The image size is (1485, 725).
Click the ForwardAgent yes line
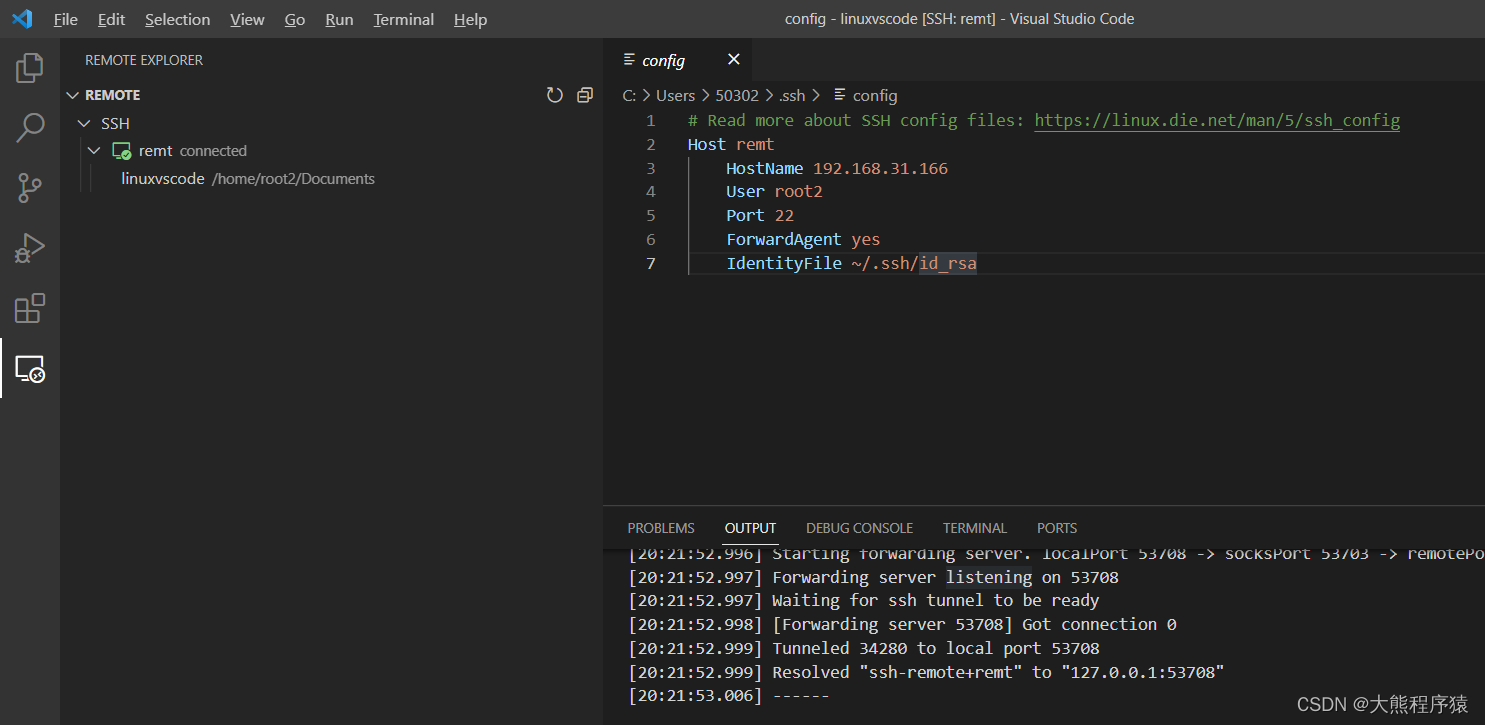(803, 239)
